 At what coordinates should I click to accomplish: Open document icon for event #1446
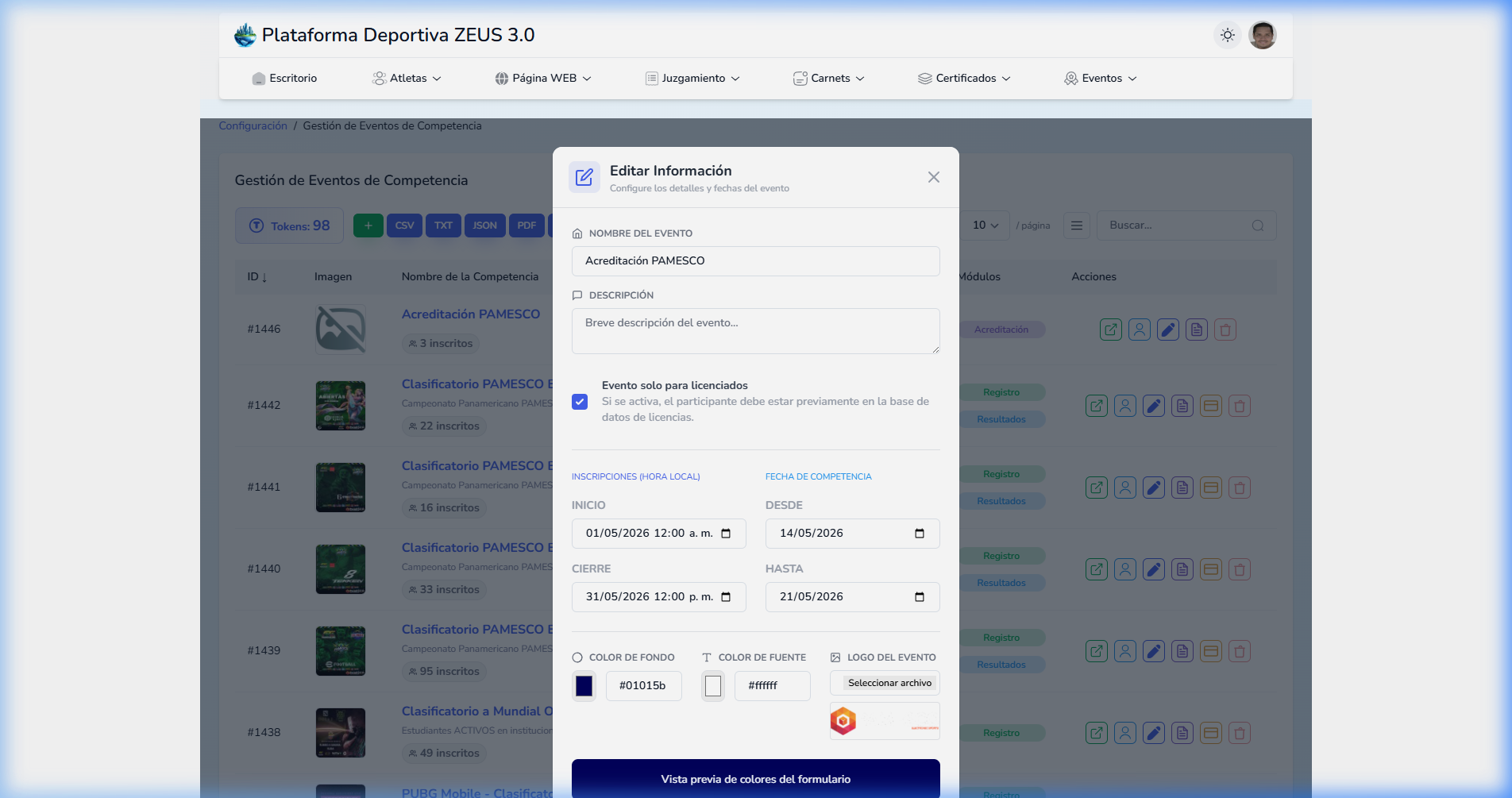coord(1197,330)
